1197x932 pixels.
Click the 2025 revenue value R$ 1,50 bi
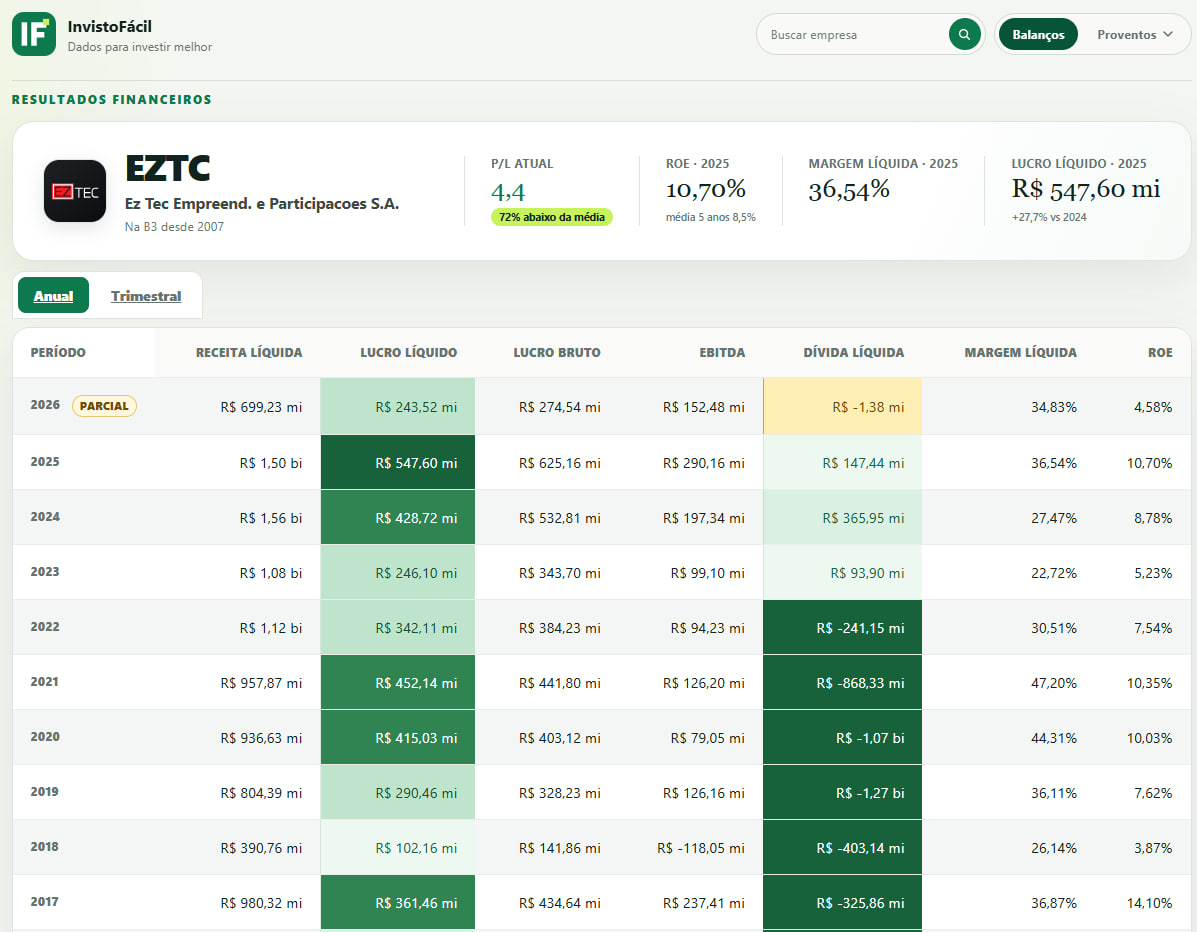[x=271, y=463]
